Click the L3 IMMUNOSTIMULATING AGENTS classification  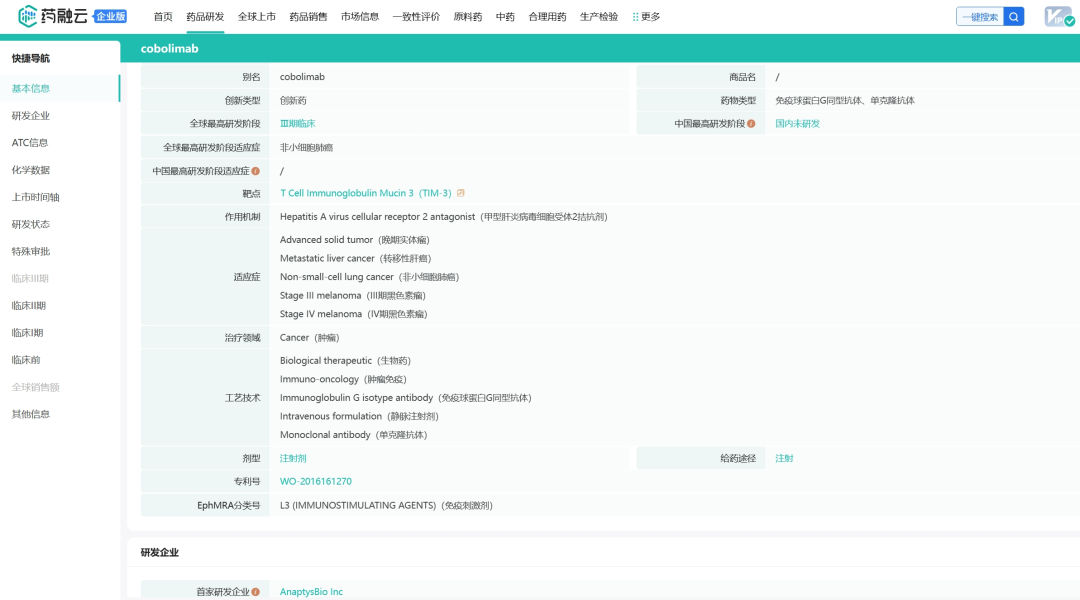coord(386,506)
